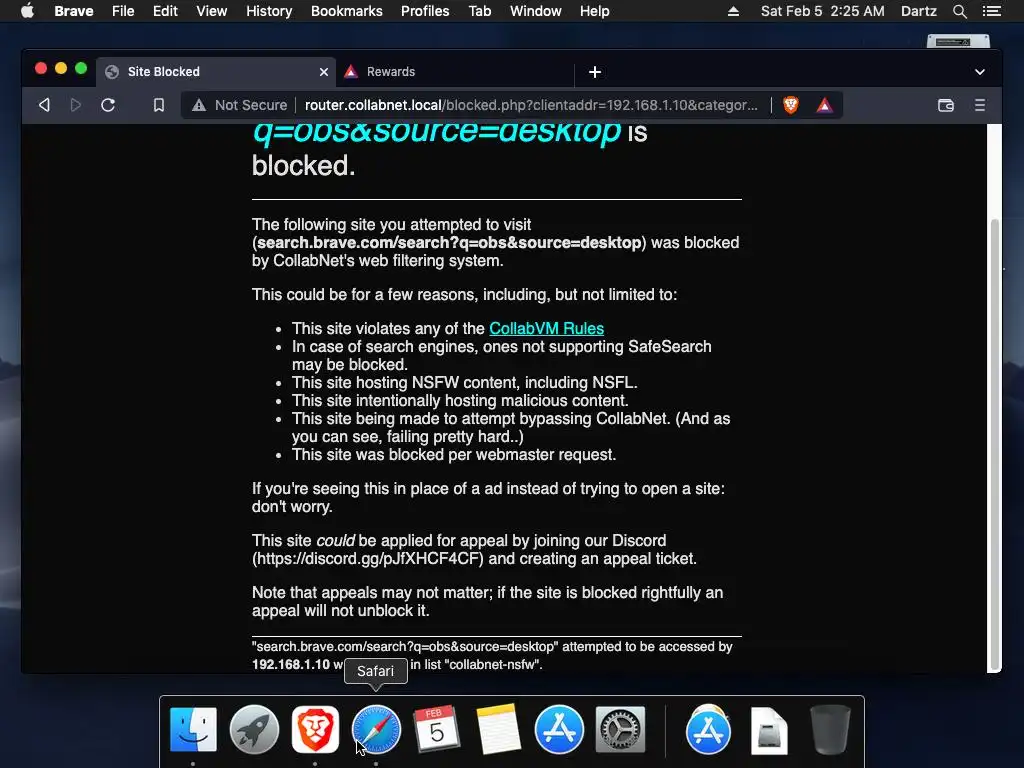The image size is (1024, 768).
Task: Open the File menu
Action: coord(123,11)
